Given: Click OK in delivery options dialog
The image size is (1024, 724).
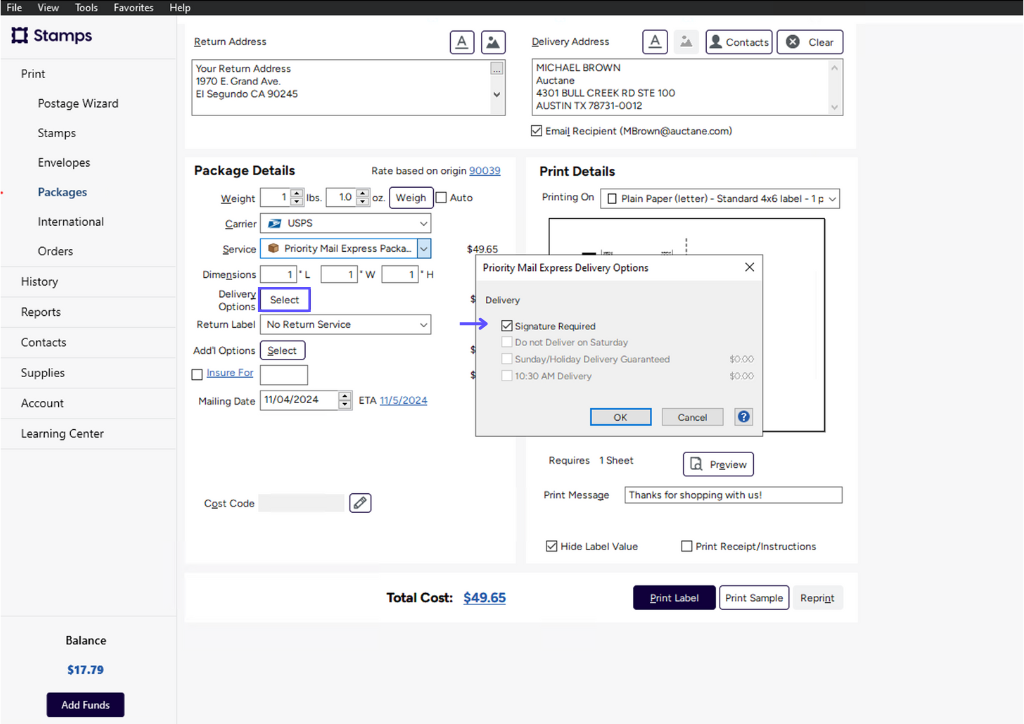Looking at the screenshot, I should [x=620, y=417].
